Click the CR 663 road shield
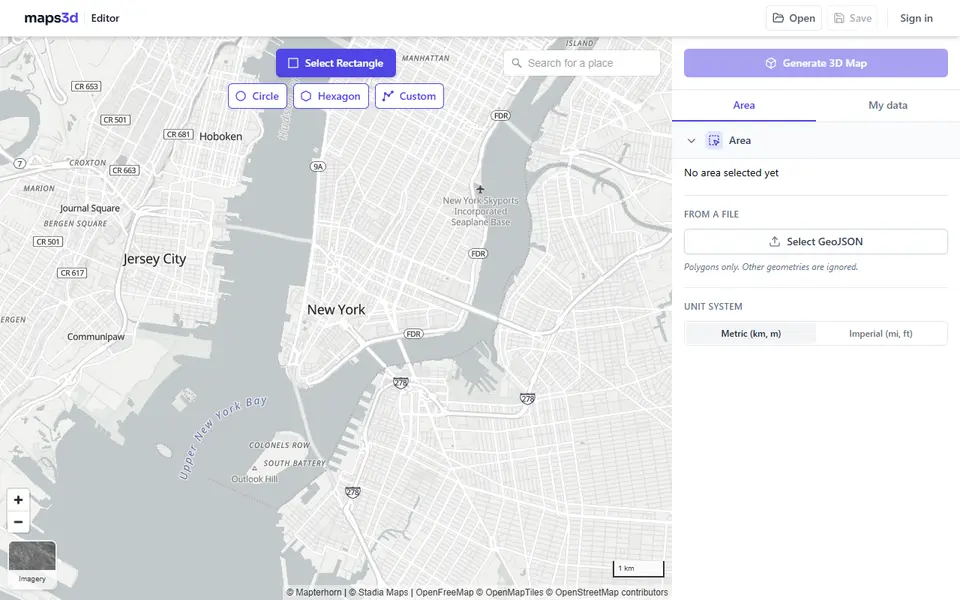Viewport: 960px width, 600px height. pyautogui.click(x=124, y=170)
